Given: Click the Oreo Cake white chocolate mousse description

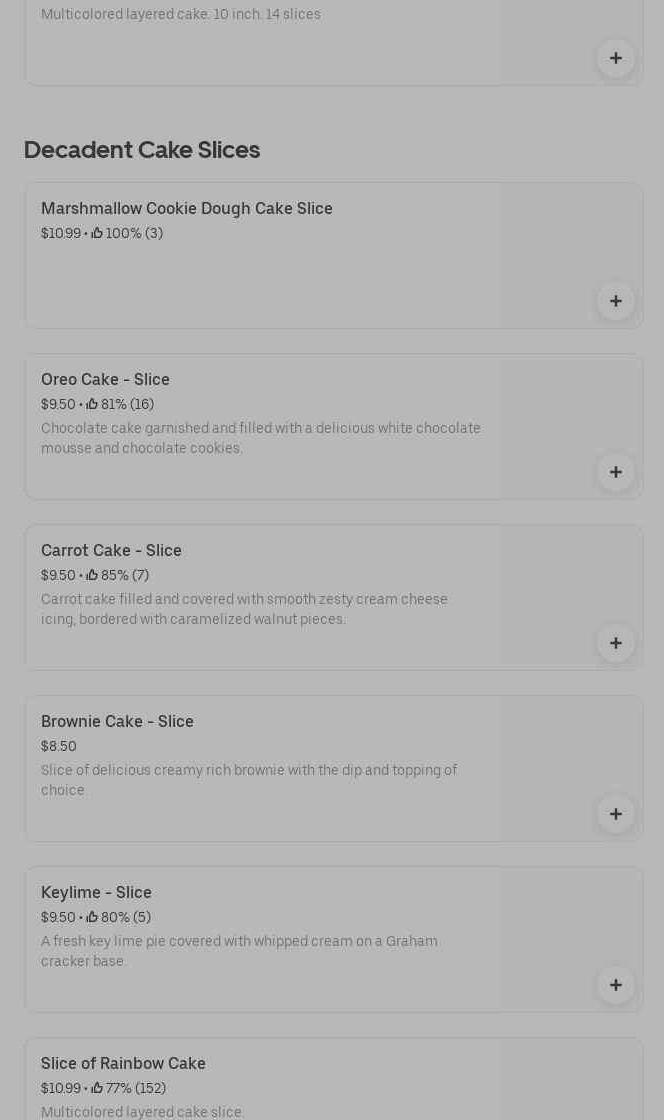Looking at the screenshot, I should 260,438.
